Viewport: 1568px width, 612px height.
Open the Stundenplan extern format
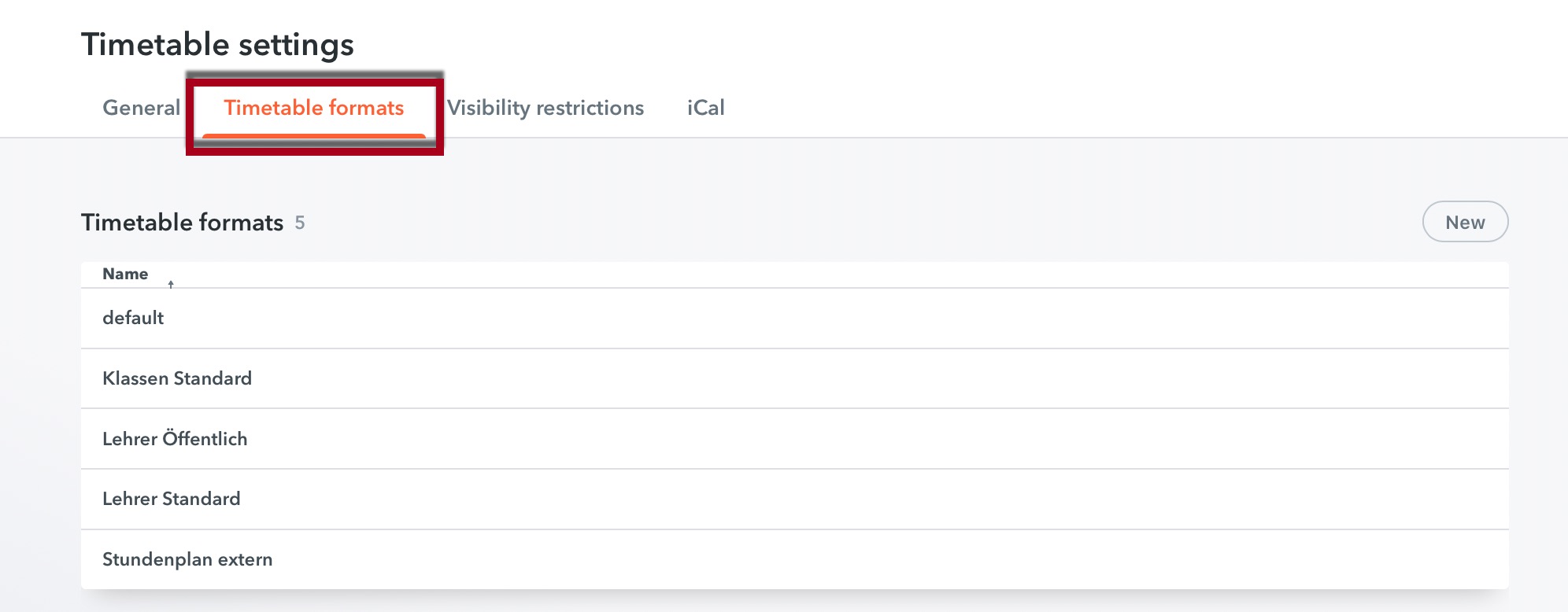click(x=187, y=559)
